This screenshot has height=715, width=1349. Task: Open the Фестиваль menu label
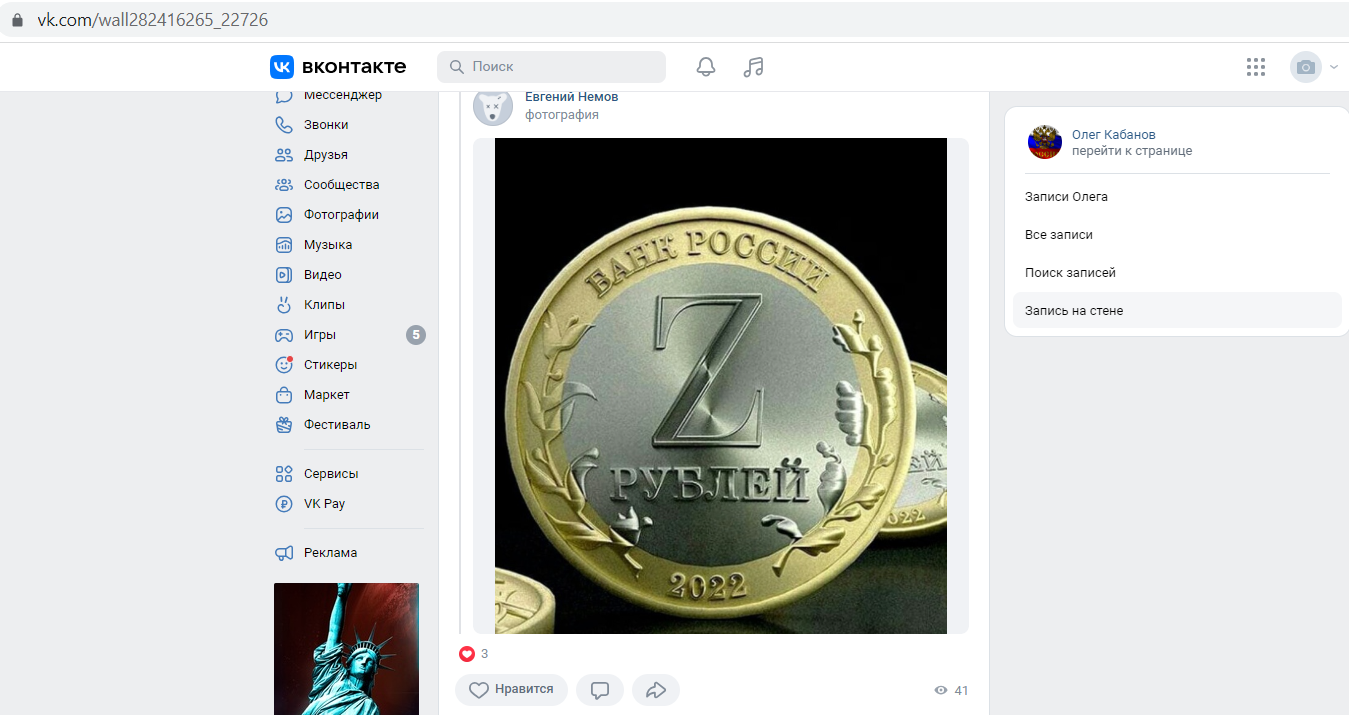tap(337, 425)
